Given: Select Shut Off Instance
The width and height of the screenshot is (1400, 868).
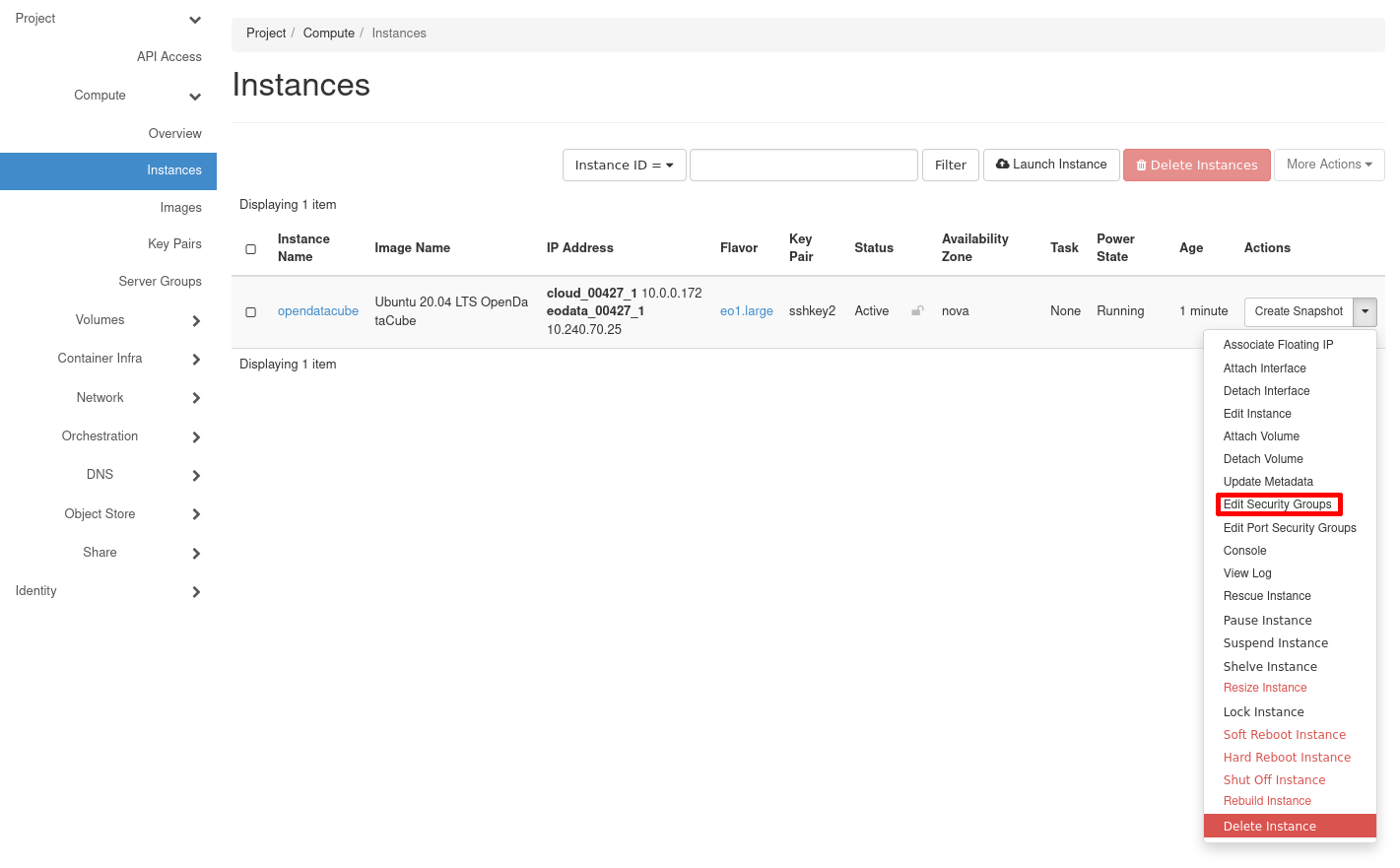Looking at the screenshot, I should [x=1274, y=780].
